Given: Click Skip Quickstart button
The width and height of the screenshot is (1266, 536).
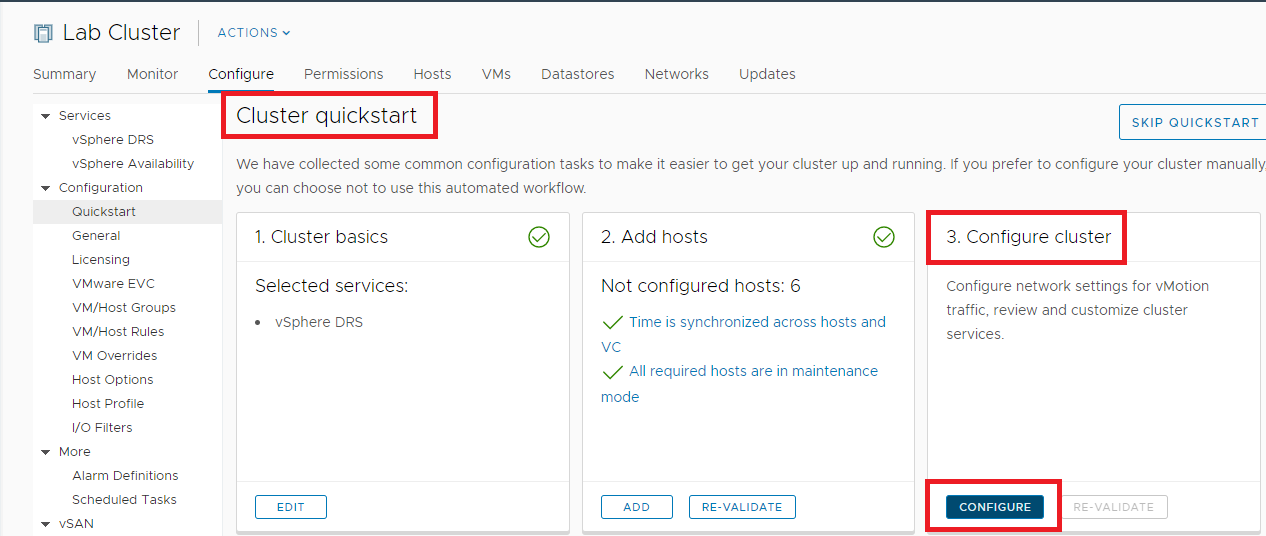Looking at the screenshot, I should point(1194,123).
